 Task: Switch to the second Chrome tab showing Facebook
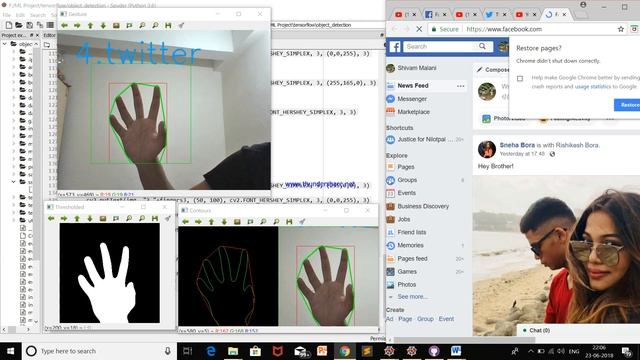[x=436, y=14]
